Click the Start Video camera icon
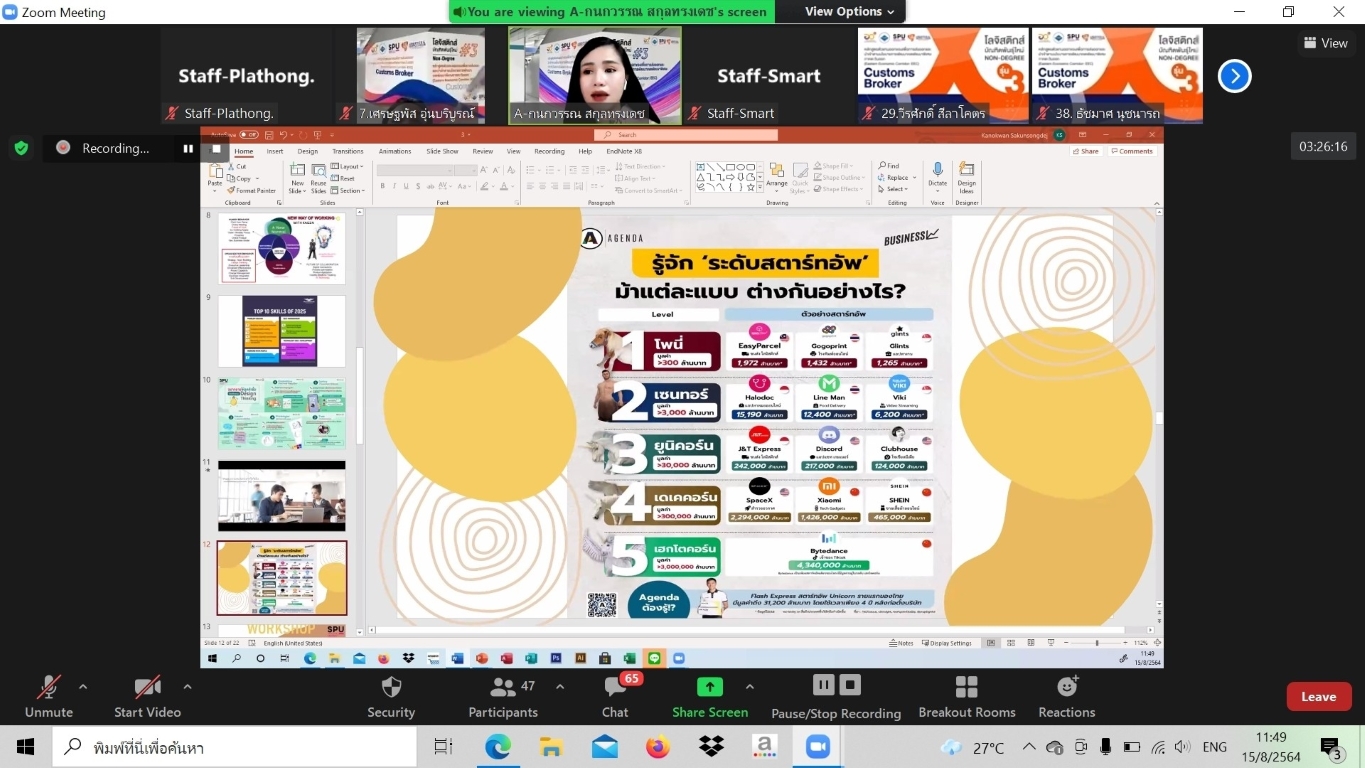This screenshot has height=768, width=1365. tap(147, 687)
